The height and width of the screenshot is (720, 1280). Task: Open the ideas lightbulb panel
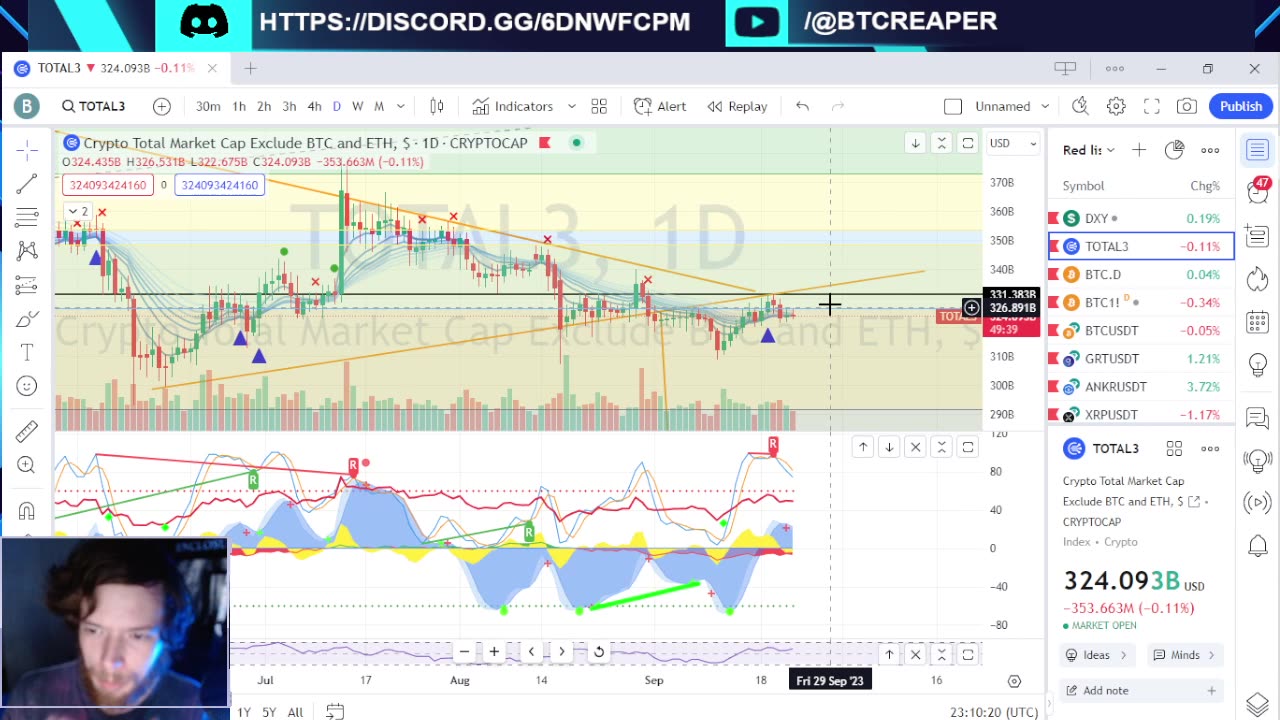click(1258, 366)
